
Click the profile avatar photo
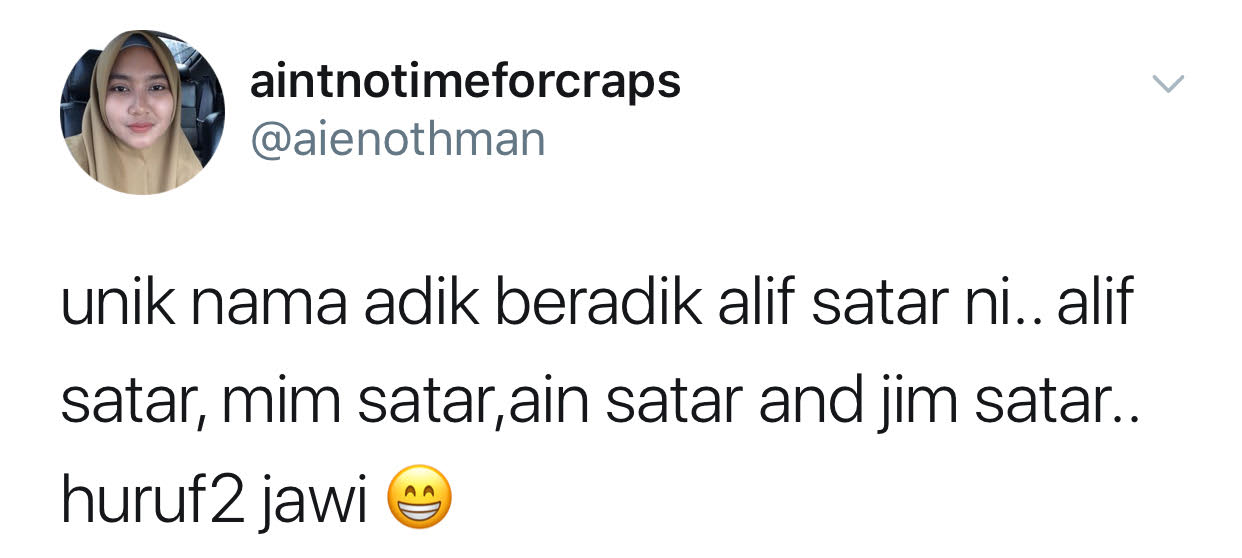pos(142,111)
